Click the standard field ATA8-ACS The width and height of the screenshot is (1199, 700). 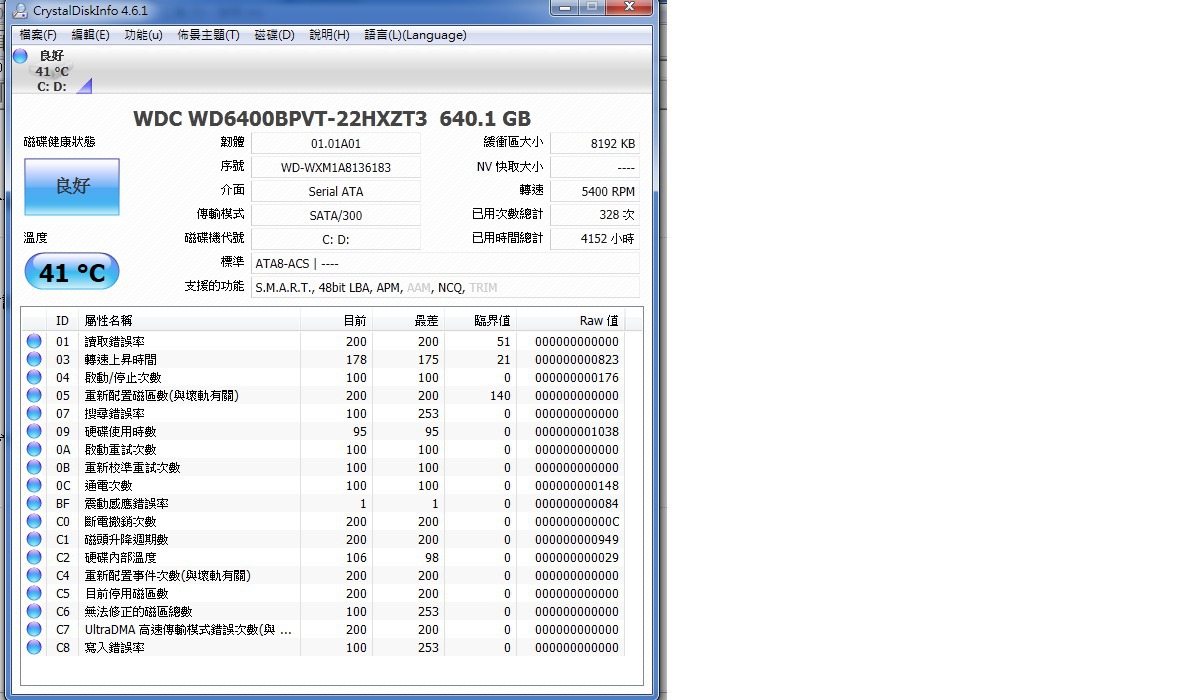446,263
